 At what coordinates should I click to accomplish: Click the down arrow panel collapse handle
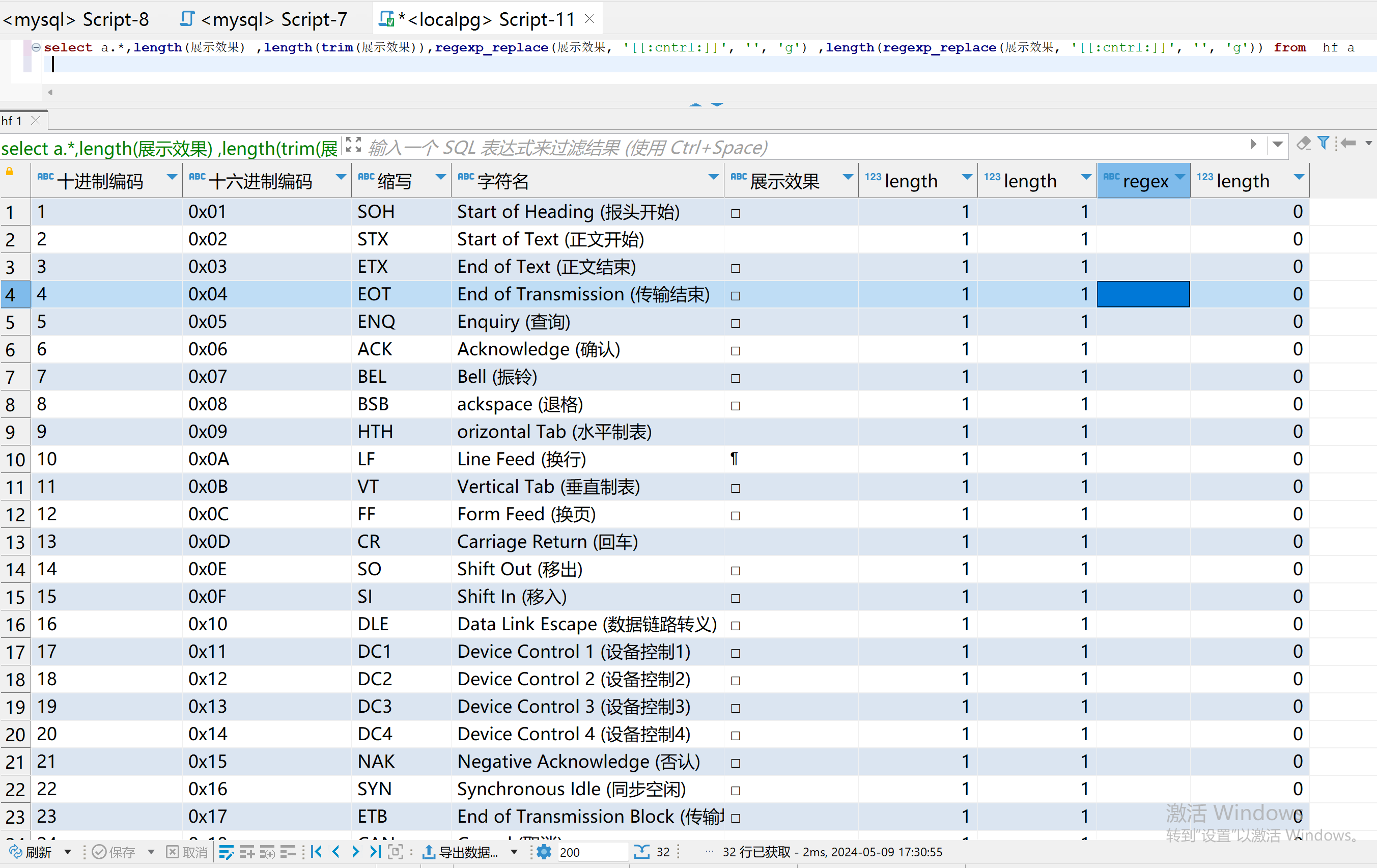pyautogui.click(x=717, y=105)
